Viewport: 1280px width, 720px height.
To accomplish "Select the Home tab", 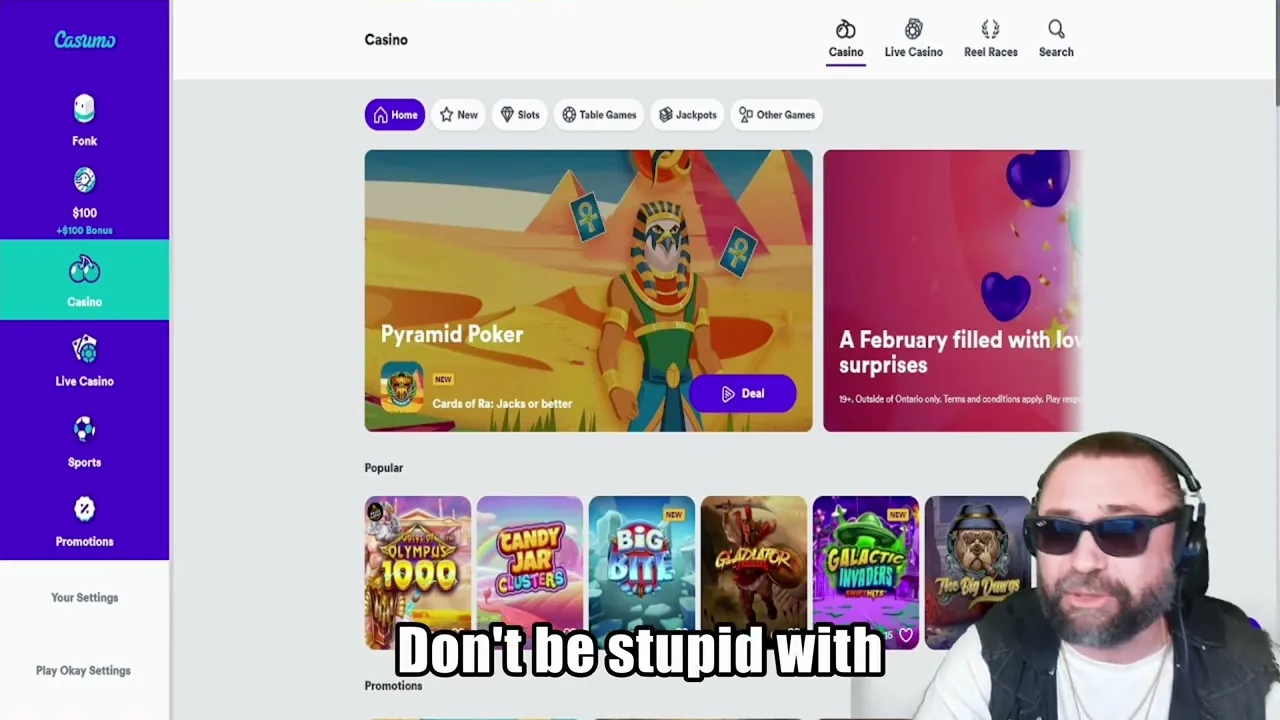I will (395, 115).
